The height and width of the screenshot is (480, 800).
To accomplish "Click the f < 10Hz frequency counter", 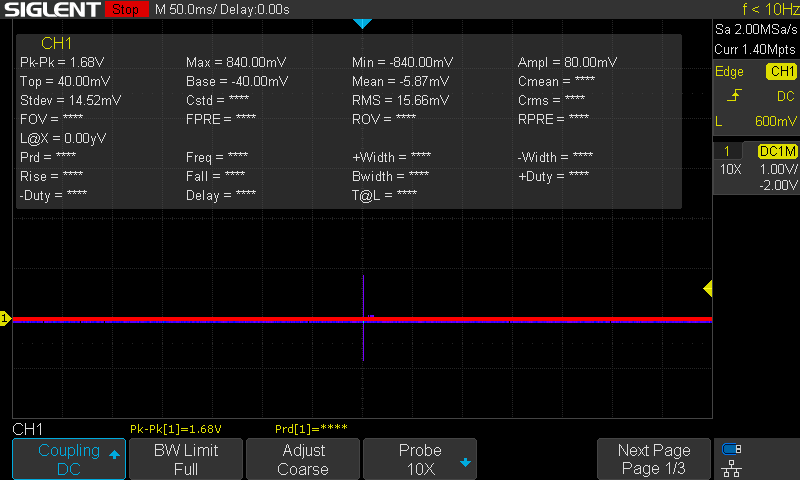I will tap(770, 9).
